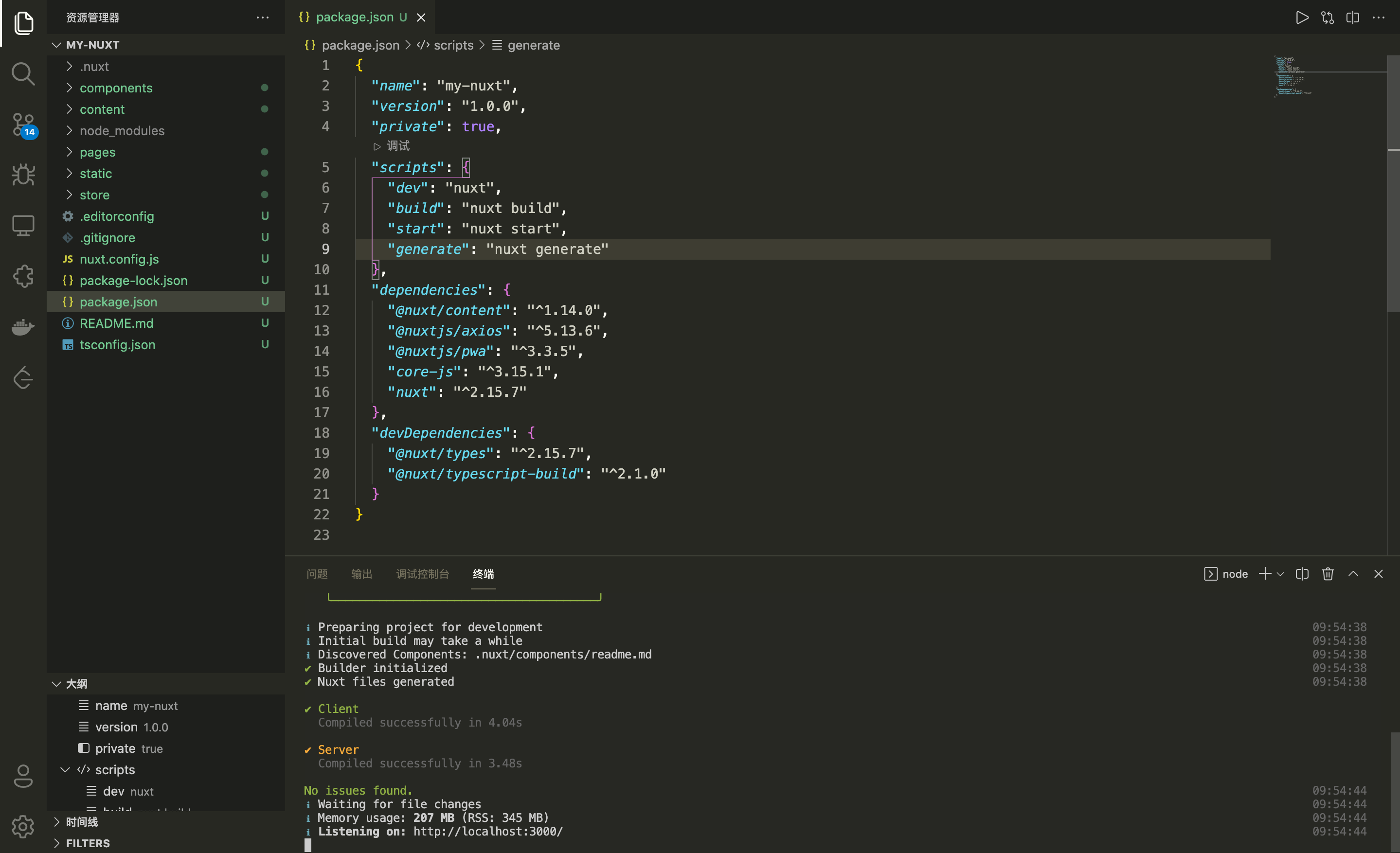Expand the components folder

click(166, 88)
